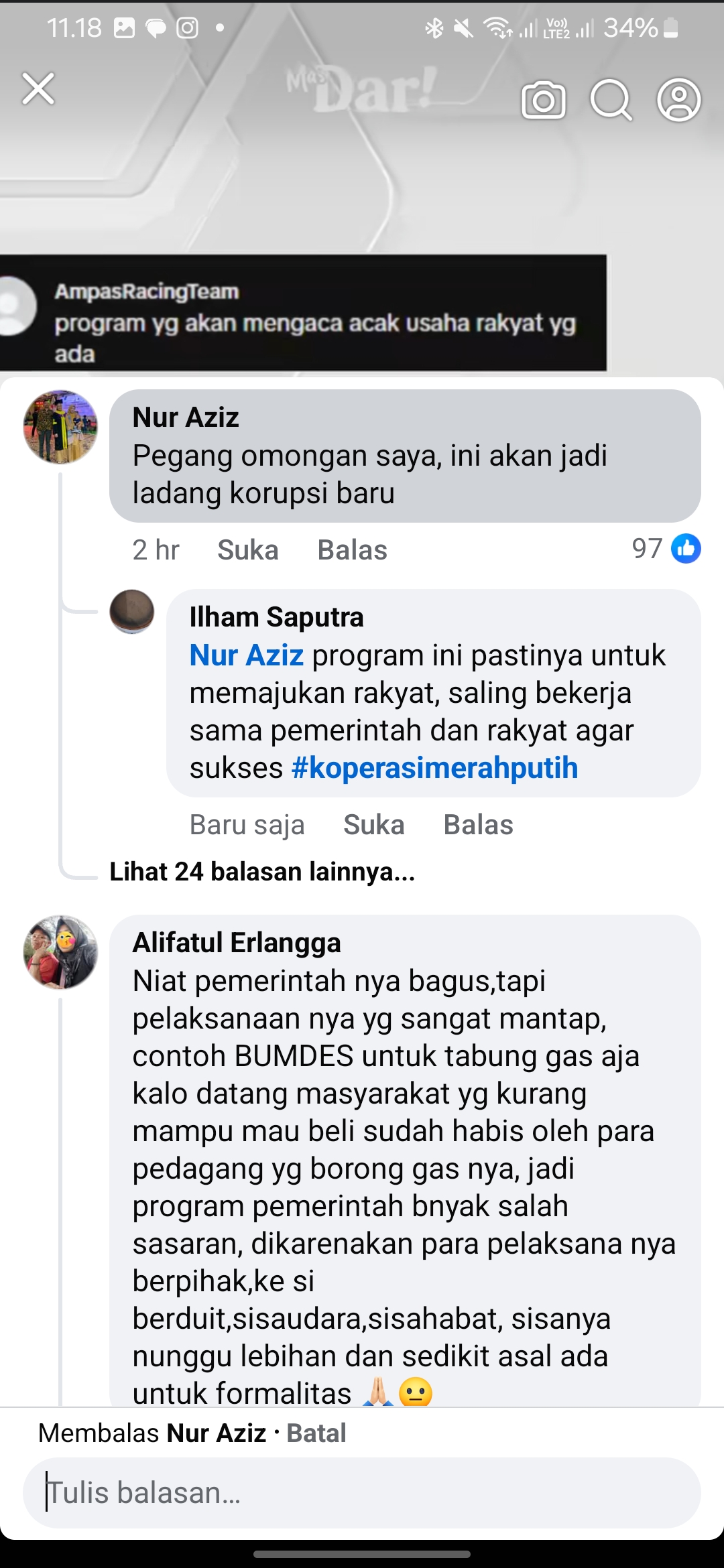724x1568 pixels.
Task: Expand Lihat 24 balasan lainnya
Action: click(262, 872)
